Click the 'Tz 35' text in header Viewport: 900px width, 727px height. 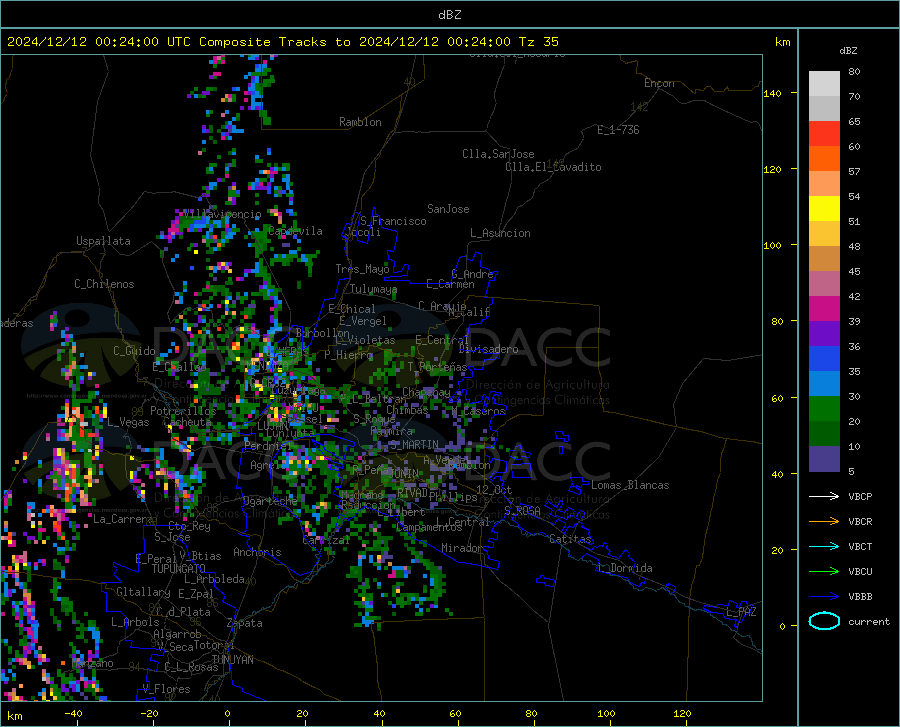538,42
